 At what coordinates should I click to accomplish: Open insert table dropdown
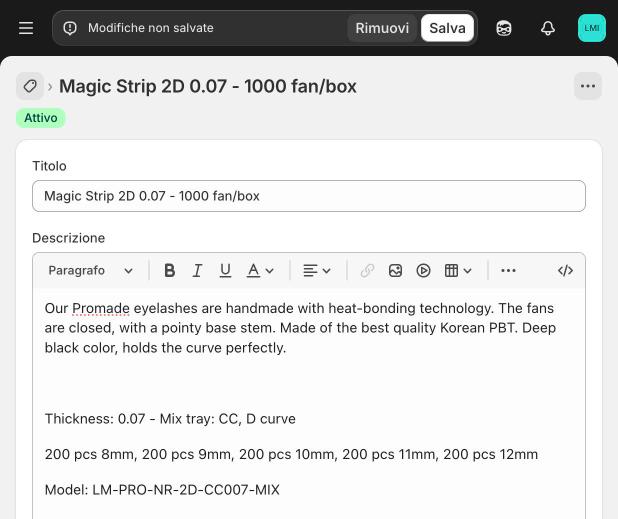point(458,271)
